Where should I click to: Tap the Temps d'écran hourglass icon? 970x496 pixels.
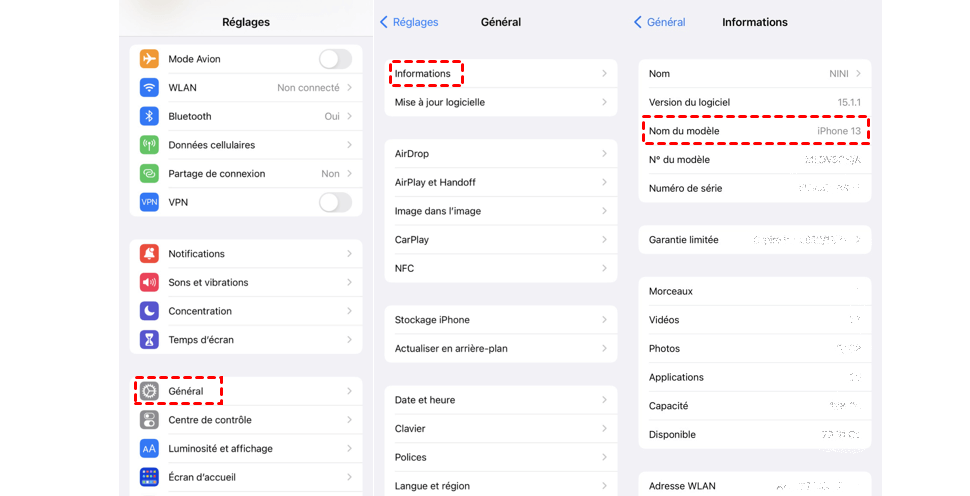149,340
